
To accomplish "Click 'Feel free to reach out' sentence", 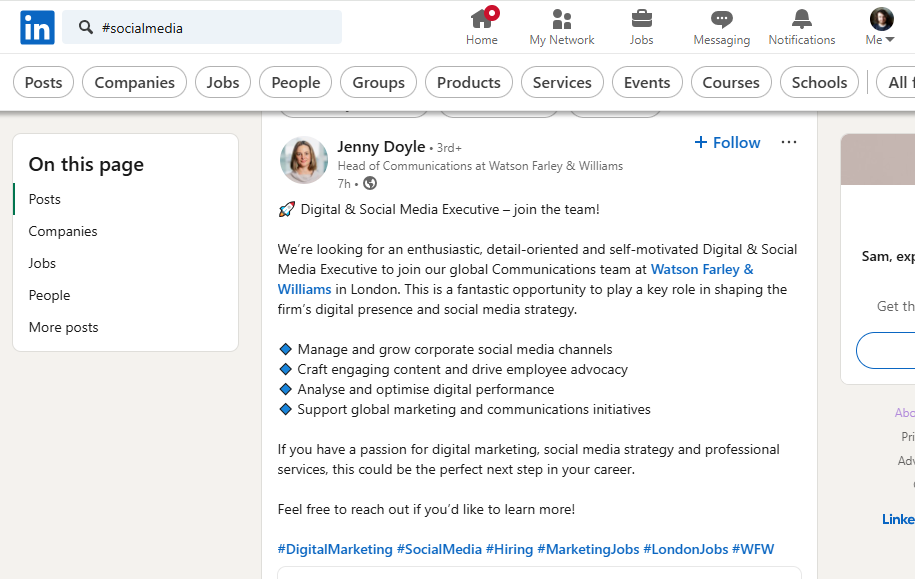I will [x=426, y=510].
